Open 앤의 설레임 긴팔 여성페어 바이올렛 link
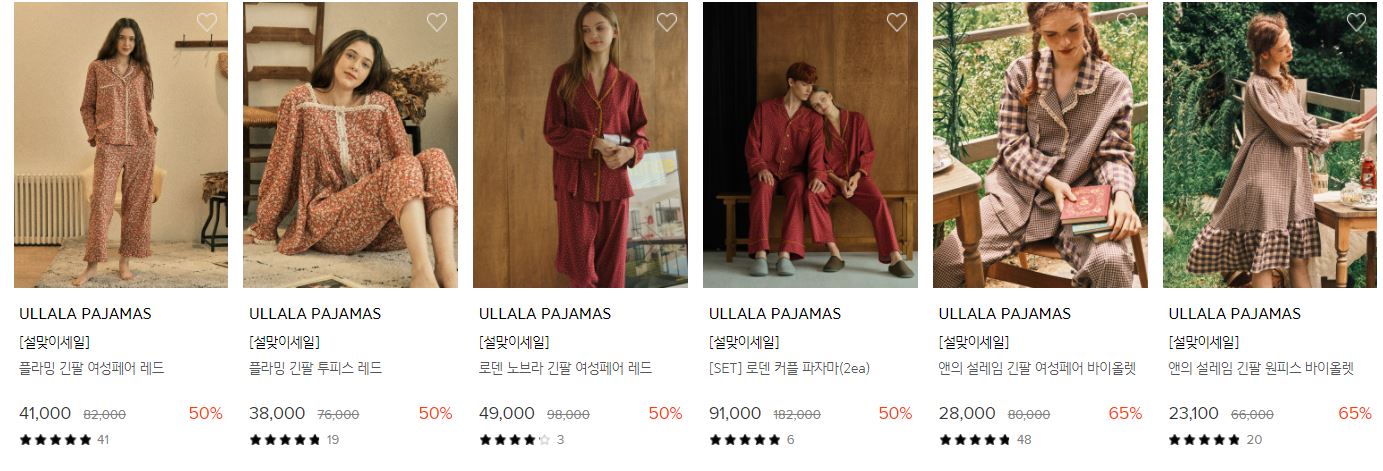1383x471 pixels. 1038,368
